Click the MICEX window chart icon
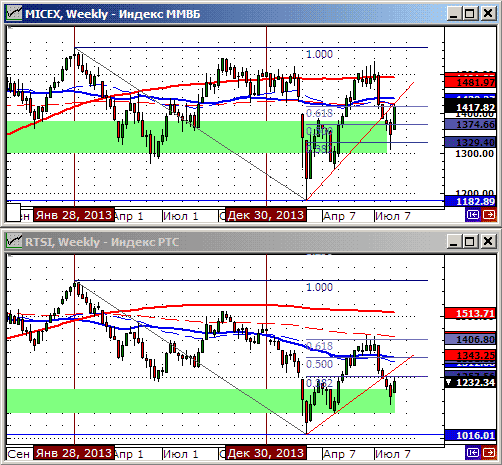 click(x=14, y=13)
